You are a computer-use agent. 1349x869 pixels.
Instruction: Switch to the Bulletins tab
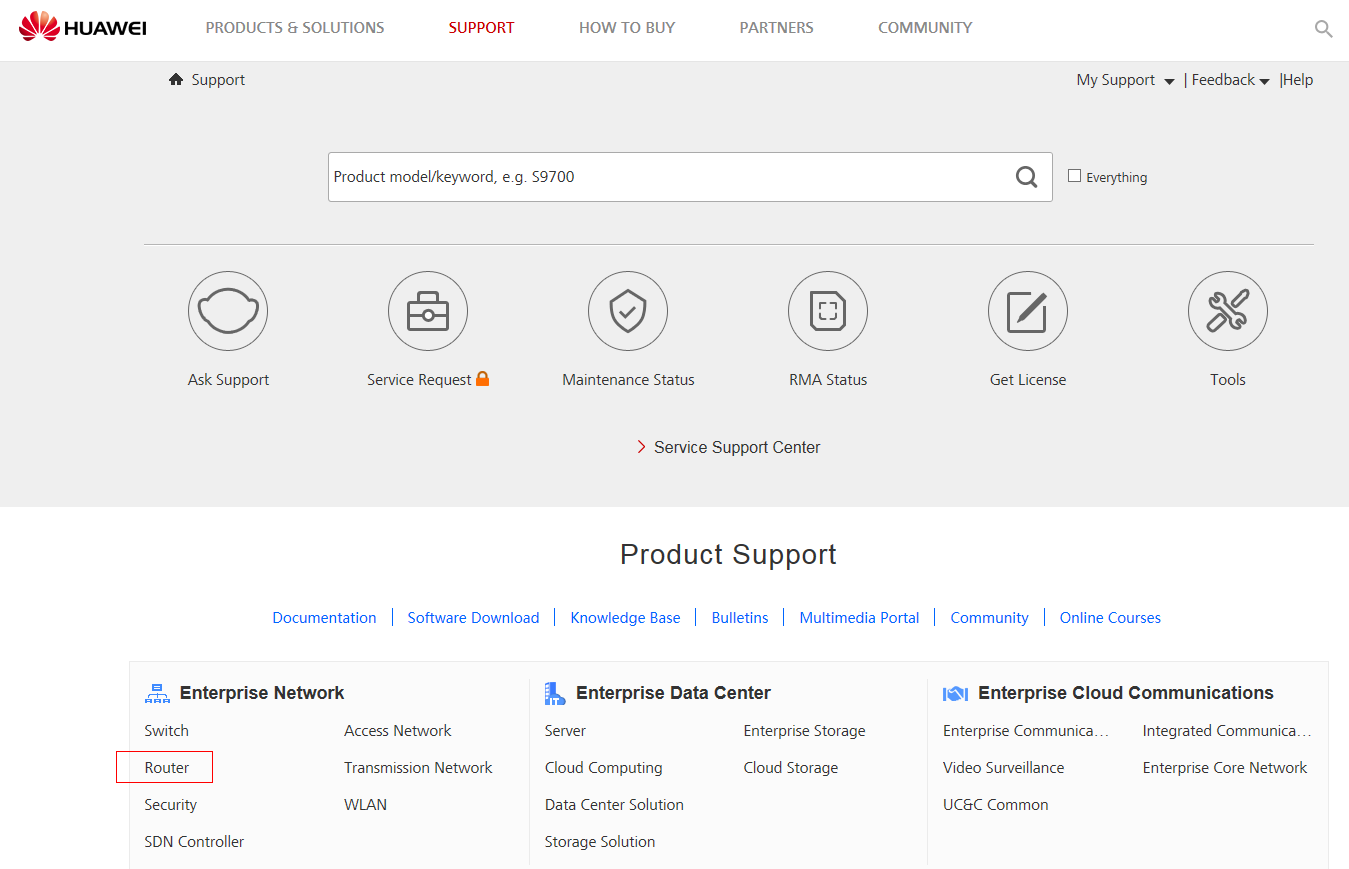[x=740, y=618]
